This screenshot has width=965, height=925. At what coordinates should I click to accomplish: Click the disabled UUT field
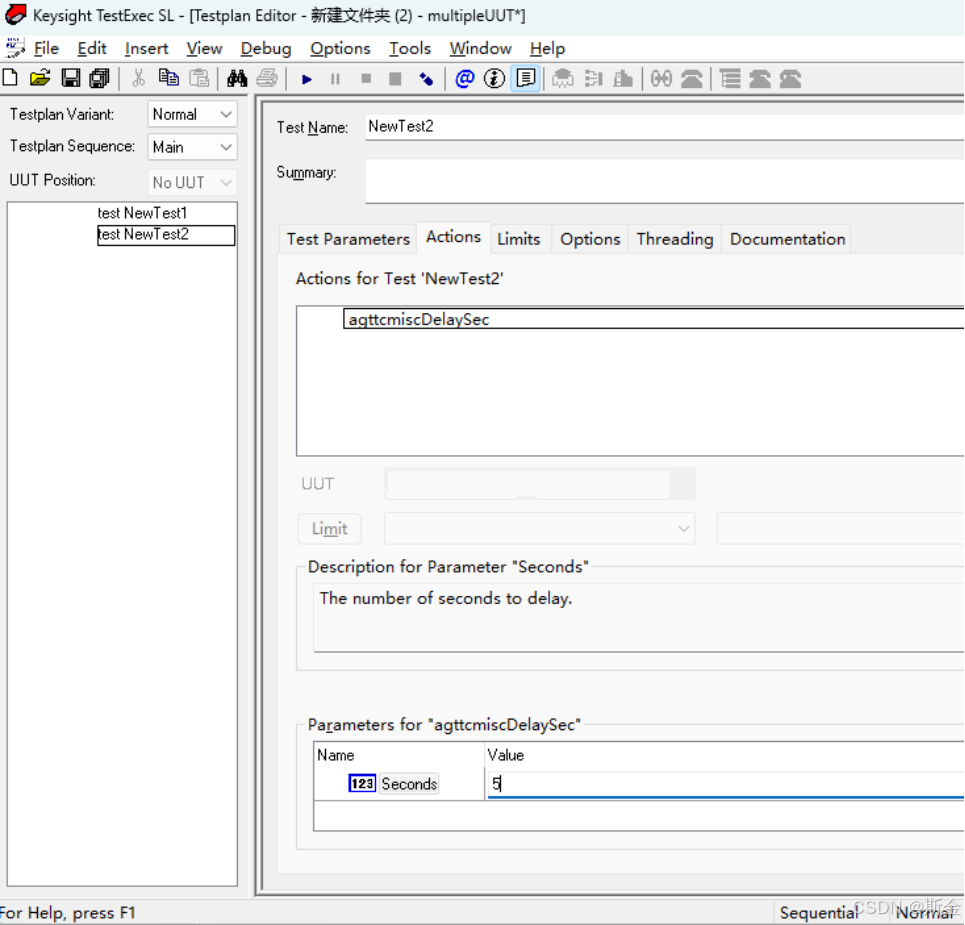point(540,484)
